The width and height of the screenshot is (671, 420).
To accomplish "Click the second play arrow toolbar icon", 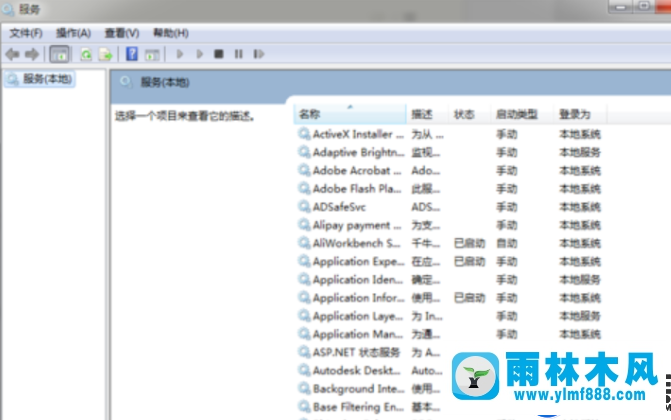I will (199, 54).
